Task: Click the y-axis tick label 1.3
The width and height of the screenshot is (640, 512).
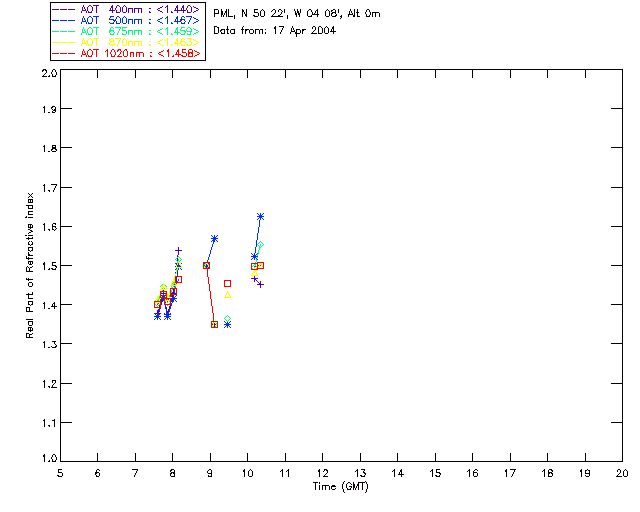Action: click(49, 344)
